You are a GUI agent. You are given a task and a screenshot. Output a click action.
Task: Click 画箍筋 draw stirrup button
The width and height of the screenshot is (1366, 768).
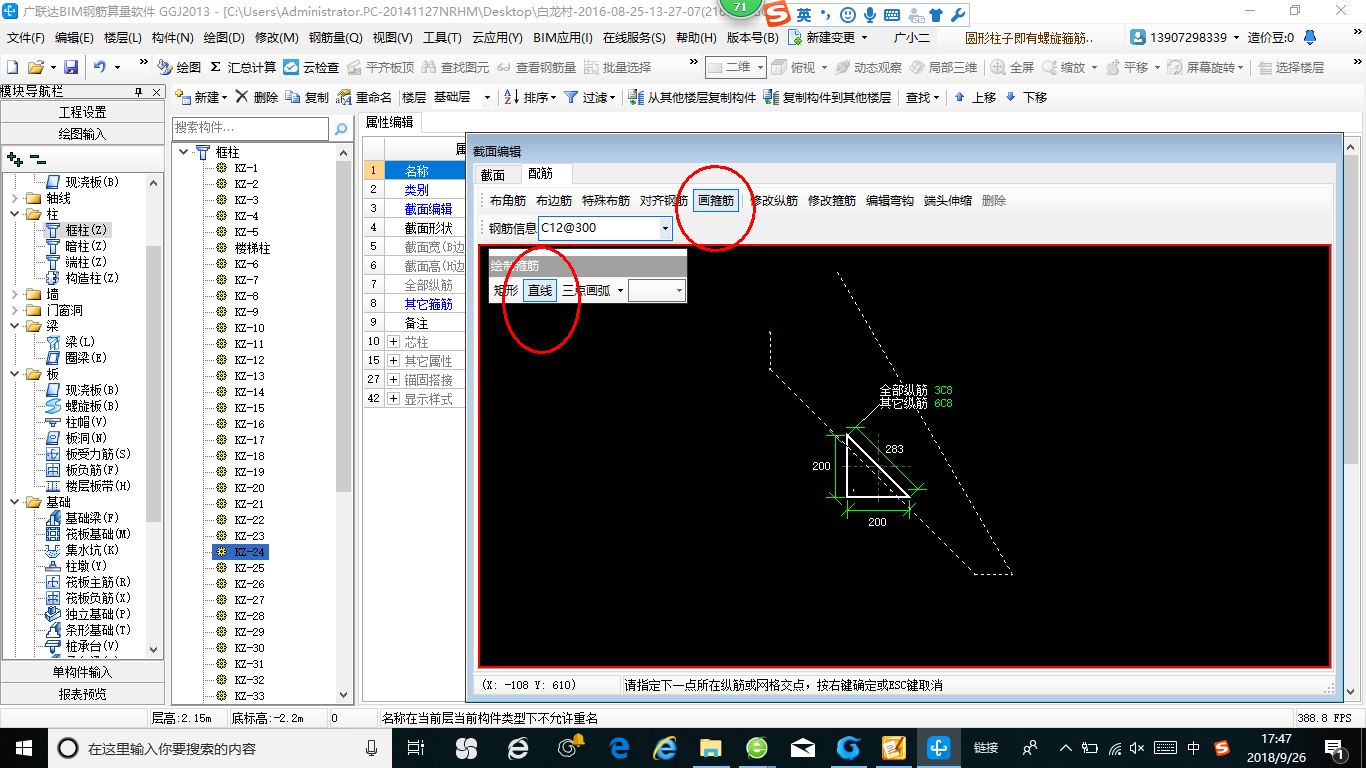pos(716,201)
